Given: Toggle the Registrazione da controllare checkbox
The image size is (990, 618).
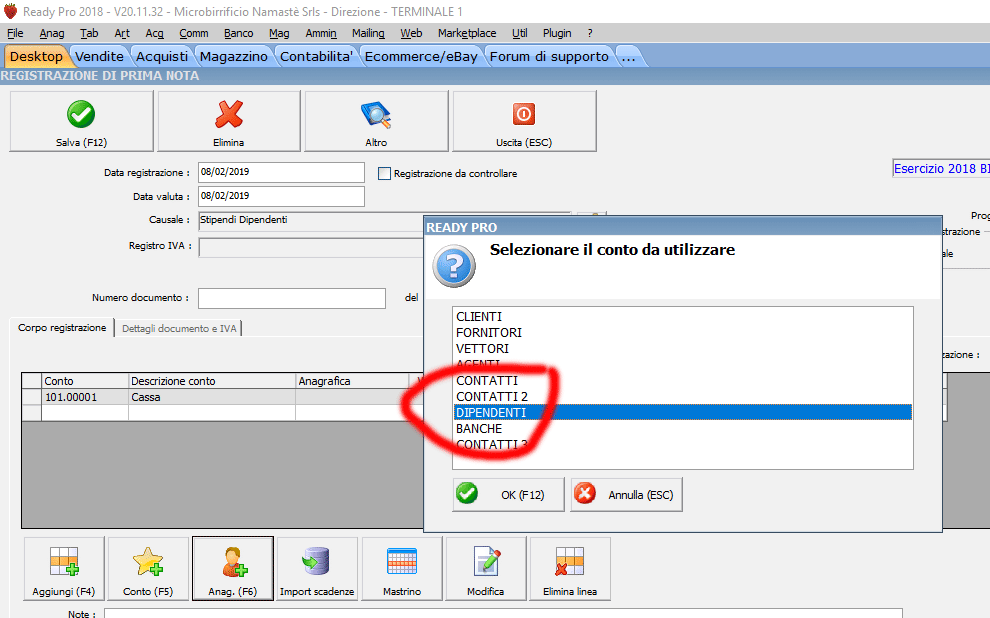Looking at the screenshot, I should [x=384, y=174].
